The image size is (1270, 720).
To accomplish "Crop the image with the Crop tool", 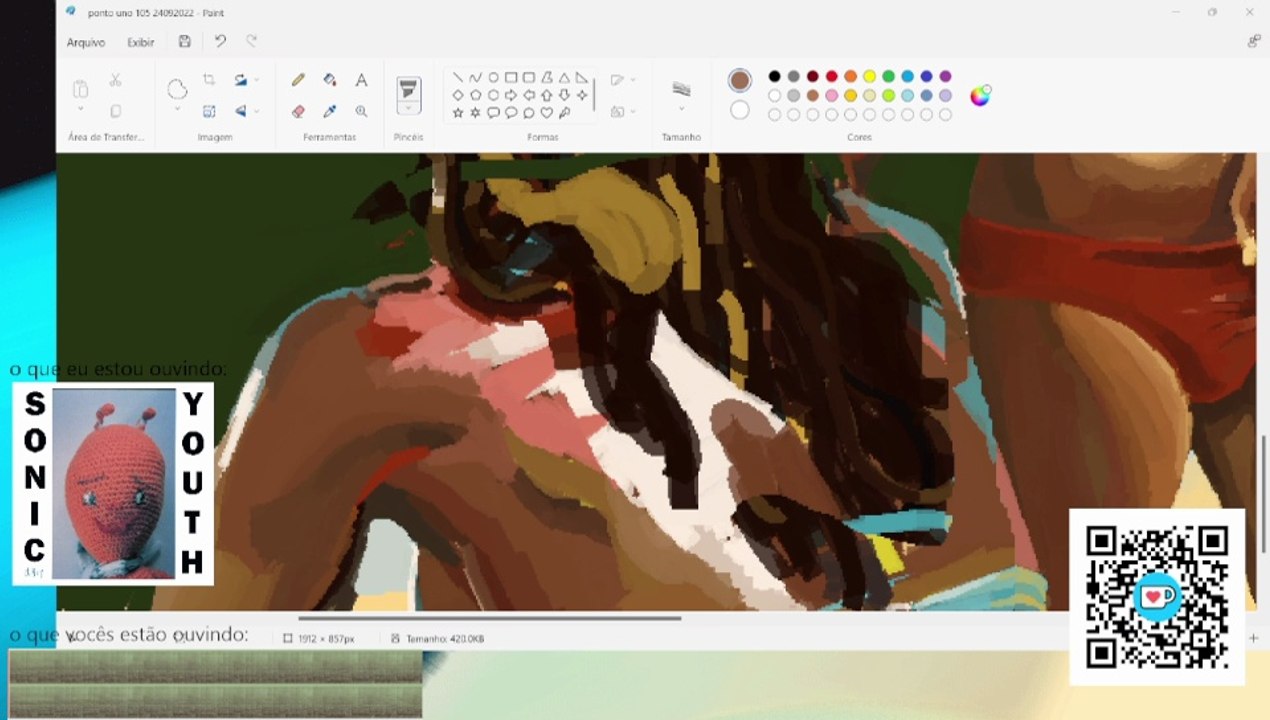I will point(209,80).
